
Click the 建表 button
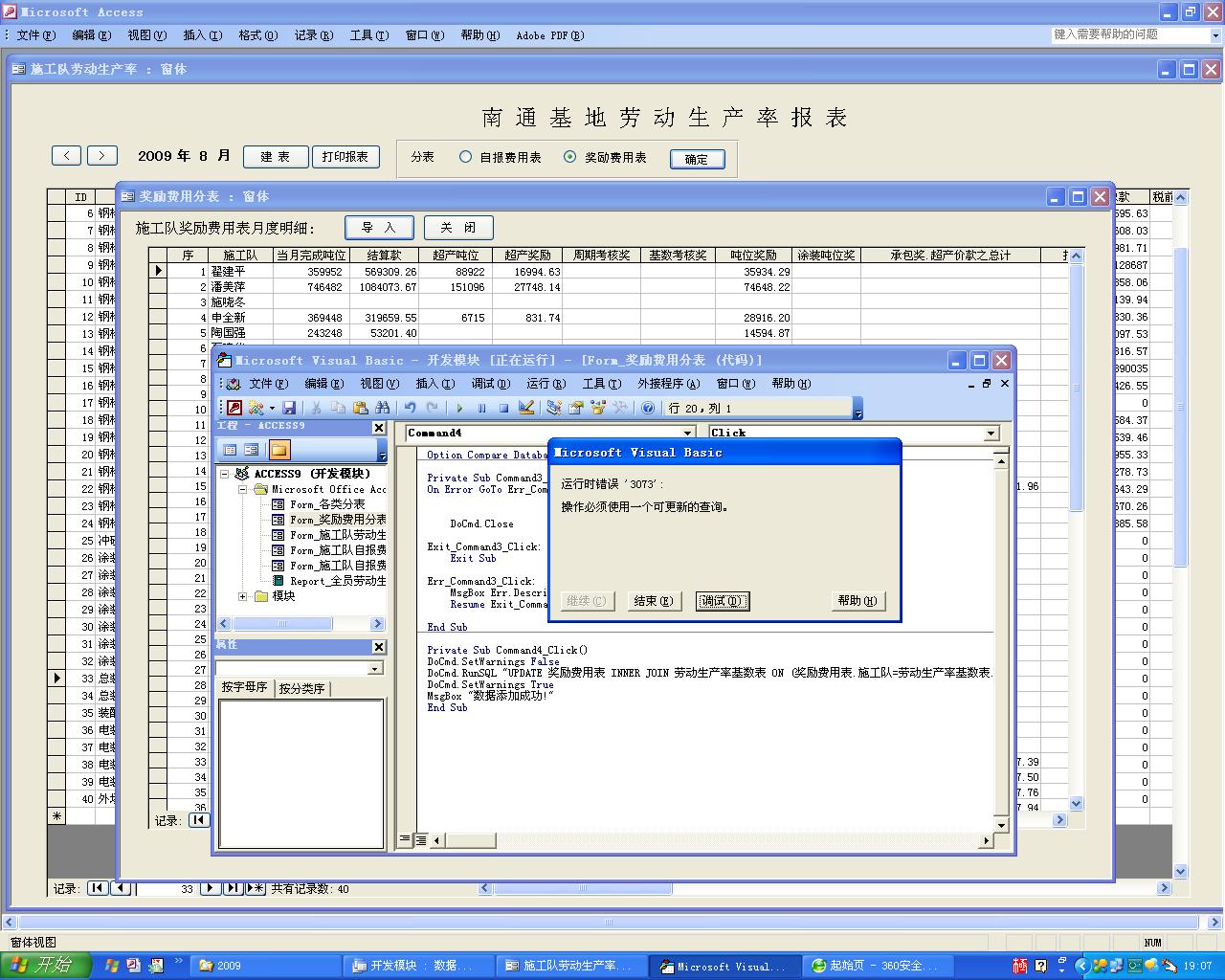[275, 157]
